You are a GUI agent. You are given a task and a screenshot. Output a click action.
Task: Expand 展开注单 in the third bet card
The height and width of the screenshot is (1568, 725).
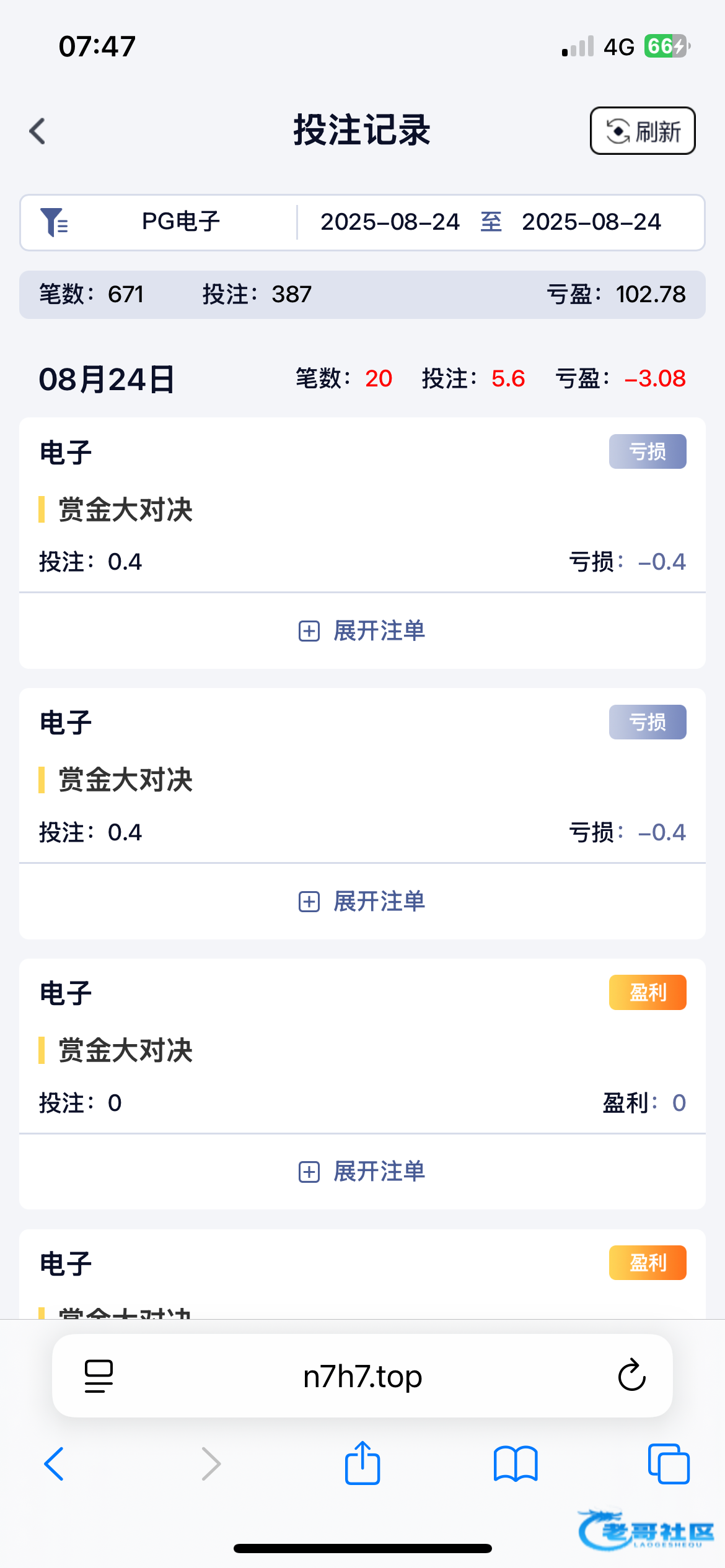362,1172
